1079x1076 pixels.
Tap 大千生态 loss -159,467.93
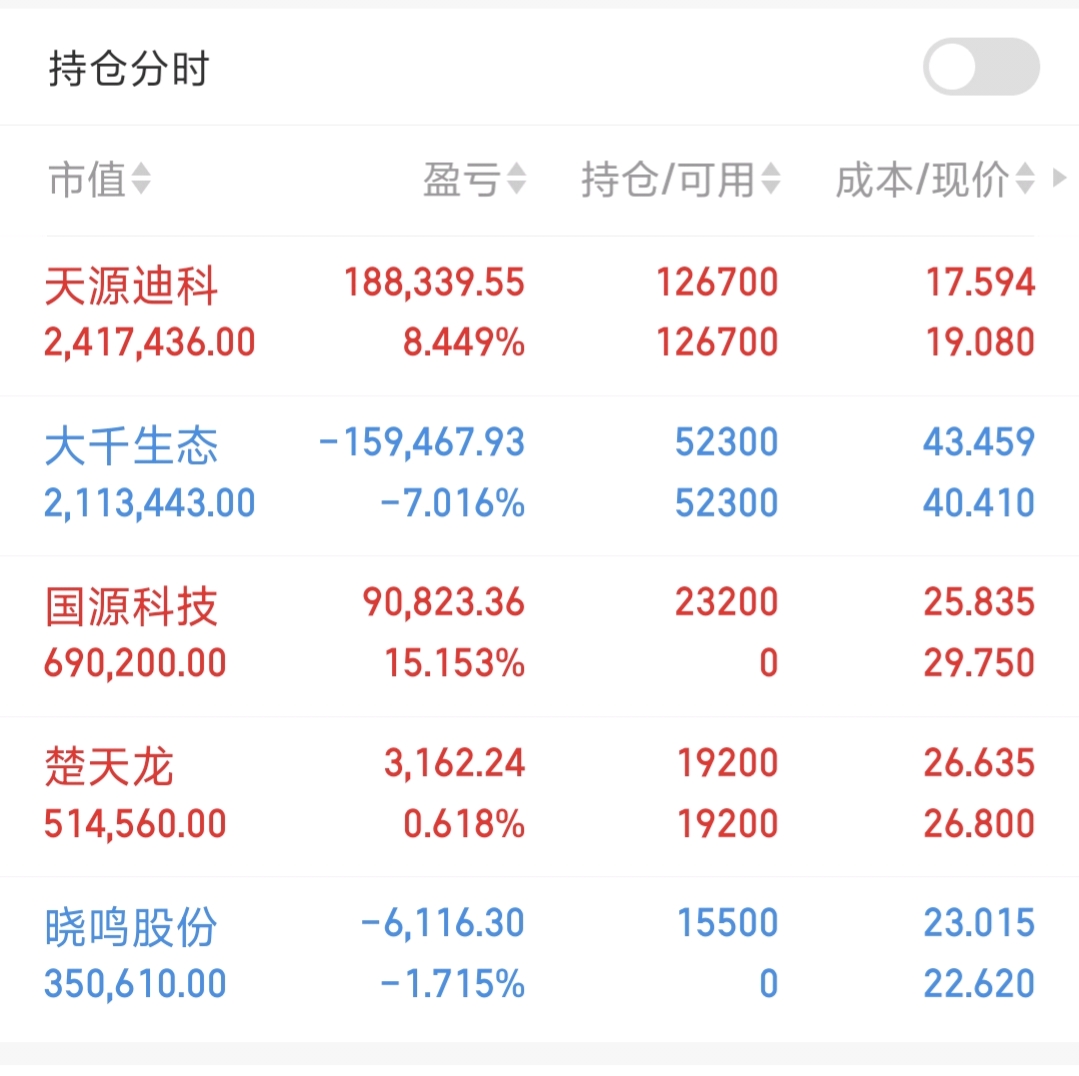point(422,442)
